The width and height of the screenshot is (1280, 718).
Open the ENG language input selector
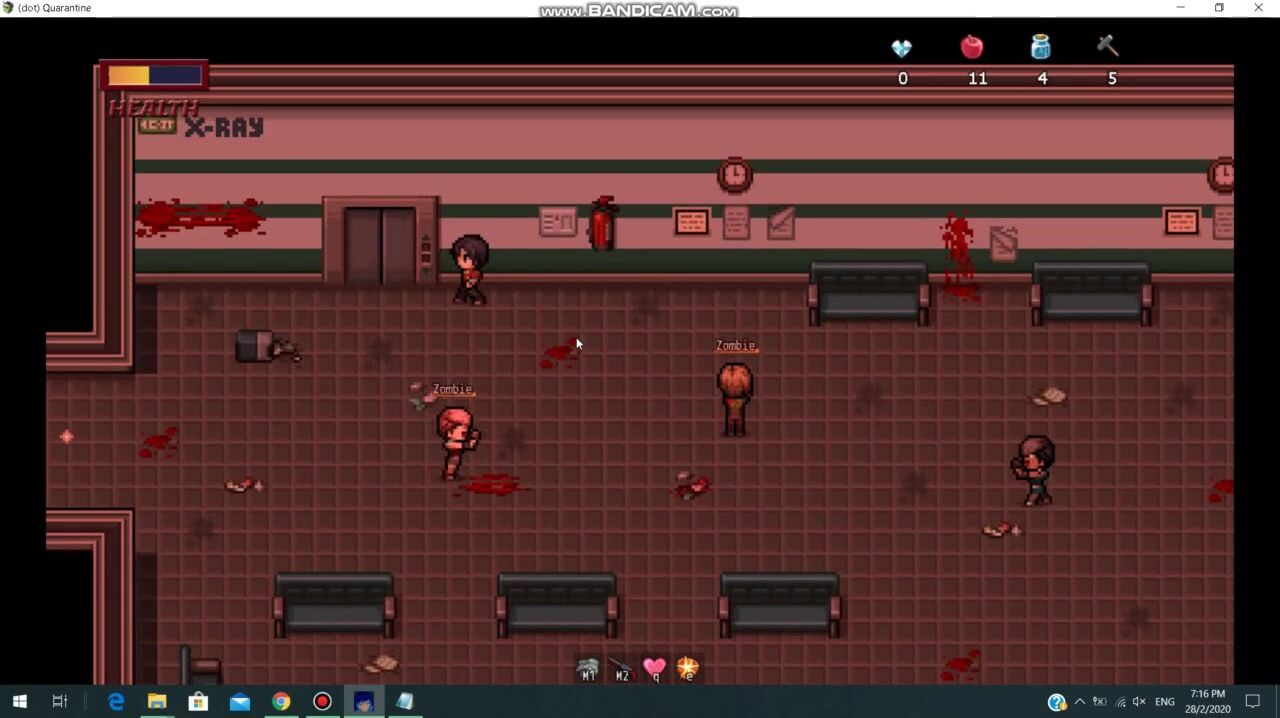pos(1165,702)
